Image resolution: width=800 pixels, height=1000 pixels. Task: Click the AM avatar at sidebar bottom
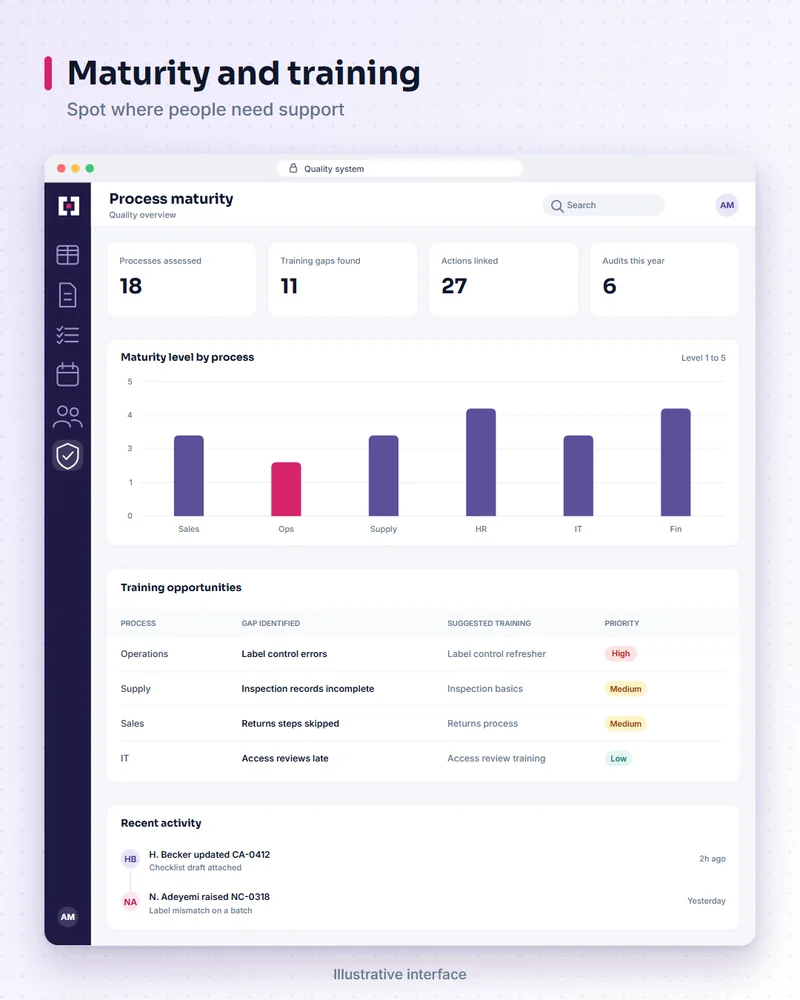68,917
